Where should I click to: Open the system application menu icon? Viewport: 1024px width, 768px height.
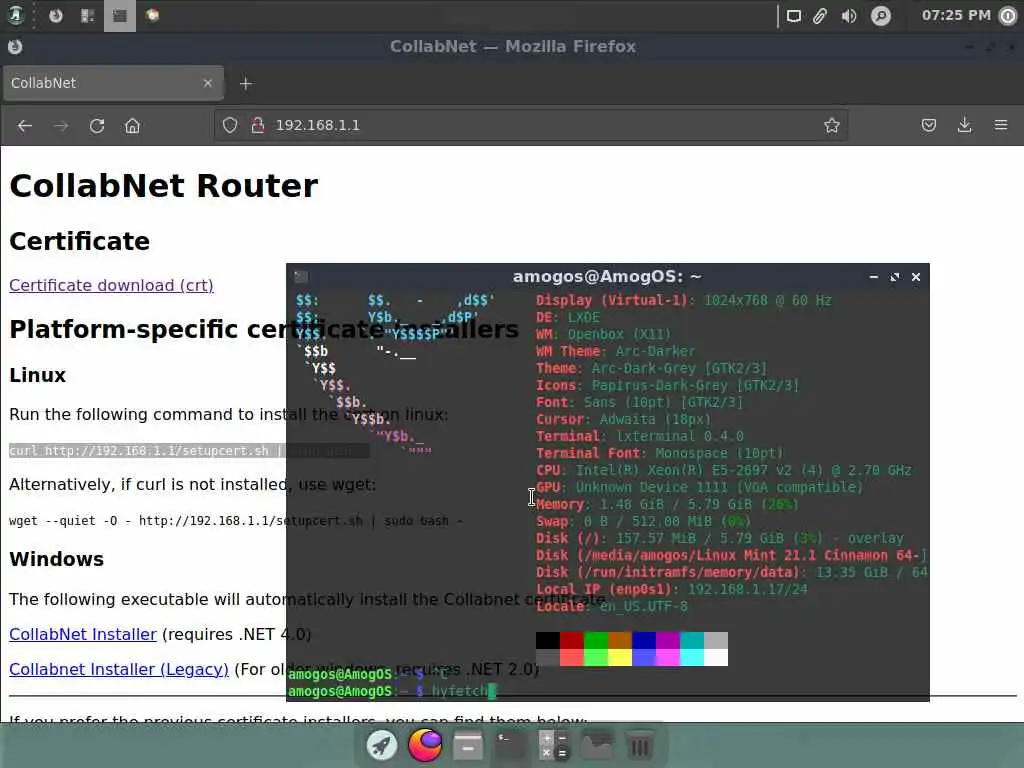click(x=15, y=15)
